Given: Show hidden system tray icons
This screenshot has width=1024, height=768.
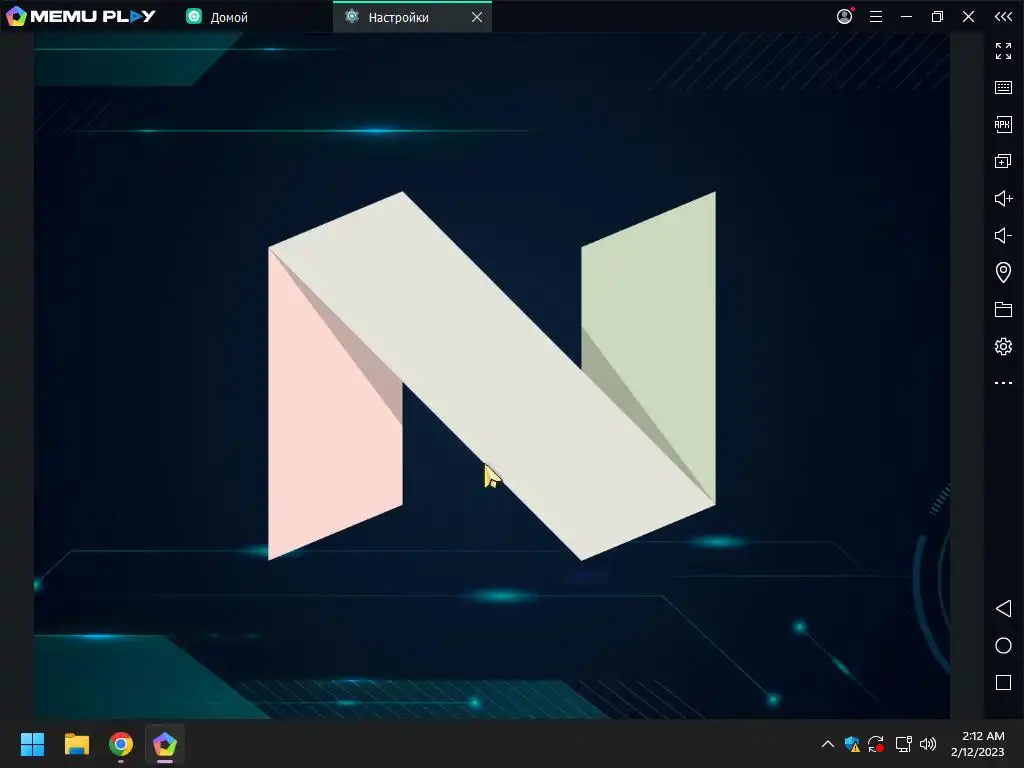Looking at the screenshot, I should pos(827,744).
